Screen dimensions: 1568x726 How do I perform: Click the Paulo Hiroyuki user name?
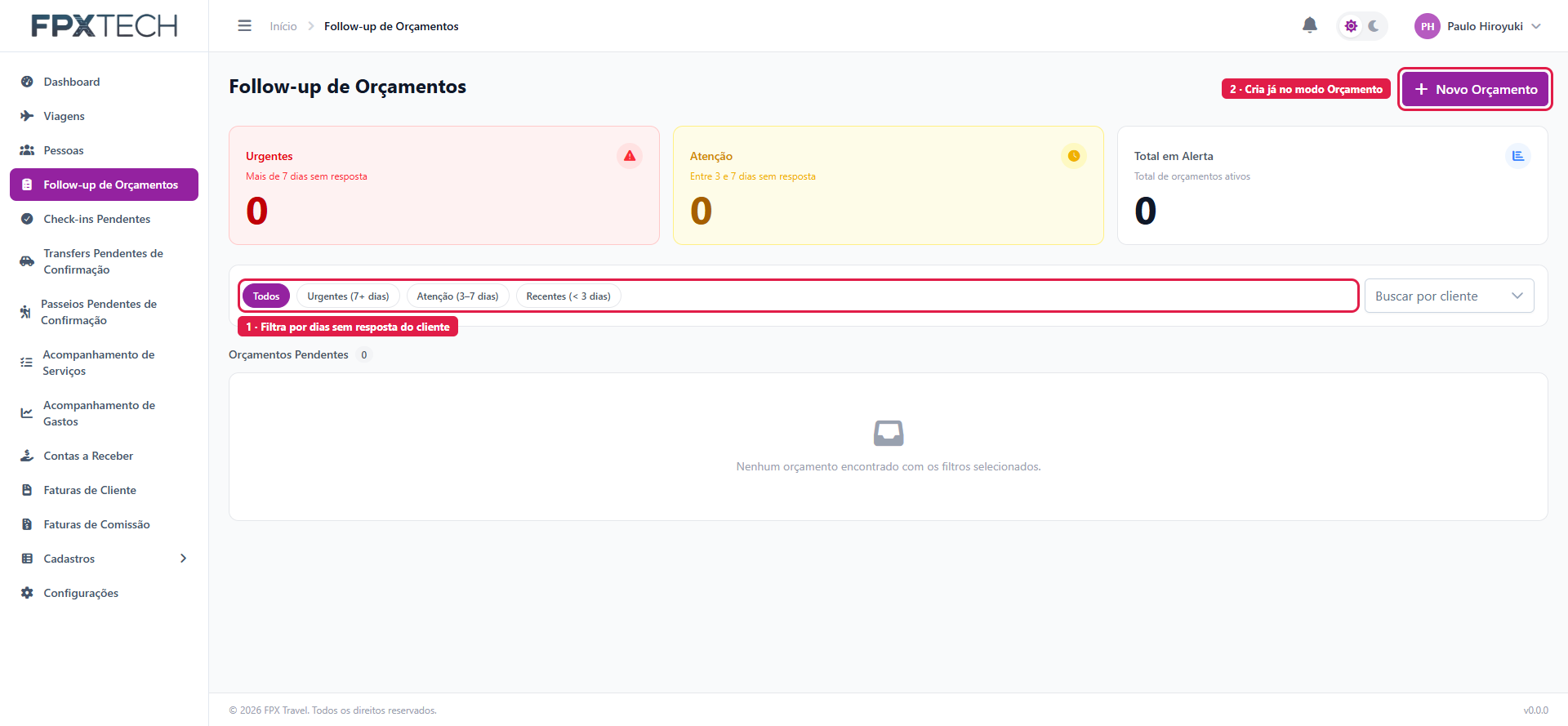tap(1485, 26)
